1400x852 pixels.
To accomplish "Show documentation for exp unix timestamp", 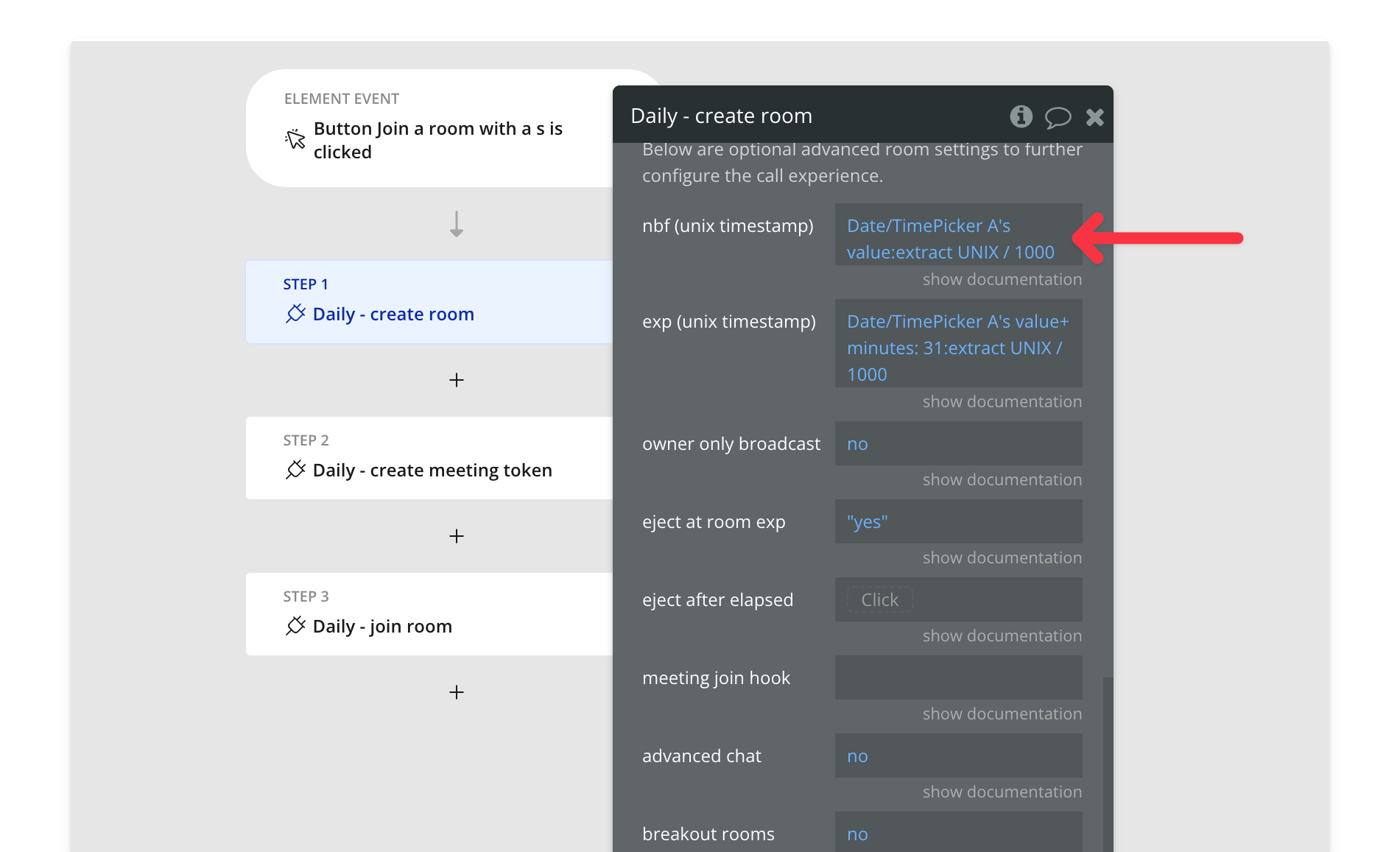I will pyautogui.click(x=1002, y=402).
